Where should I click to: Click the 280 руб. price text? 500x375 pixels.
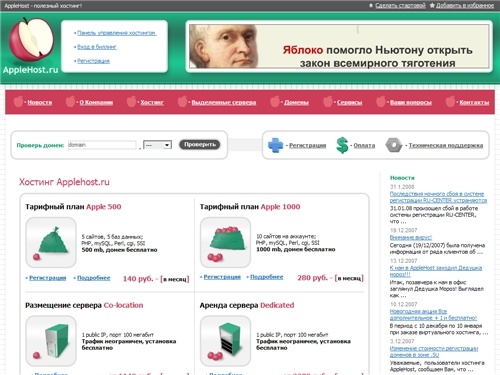click(313, 277)
